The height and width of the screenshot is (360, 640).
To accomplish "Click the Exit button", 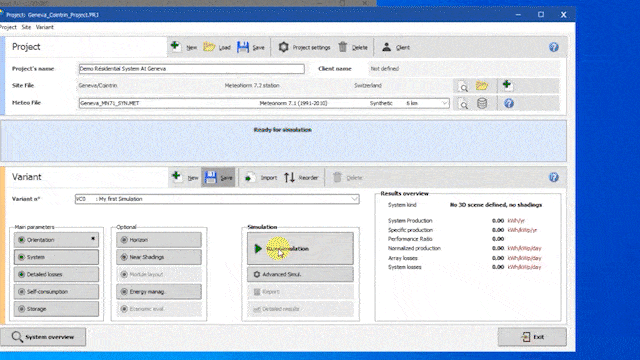I will click(532, 337).
